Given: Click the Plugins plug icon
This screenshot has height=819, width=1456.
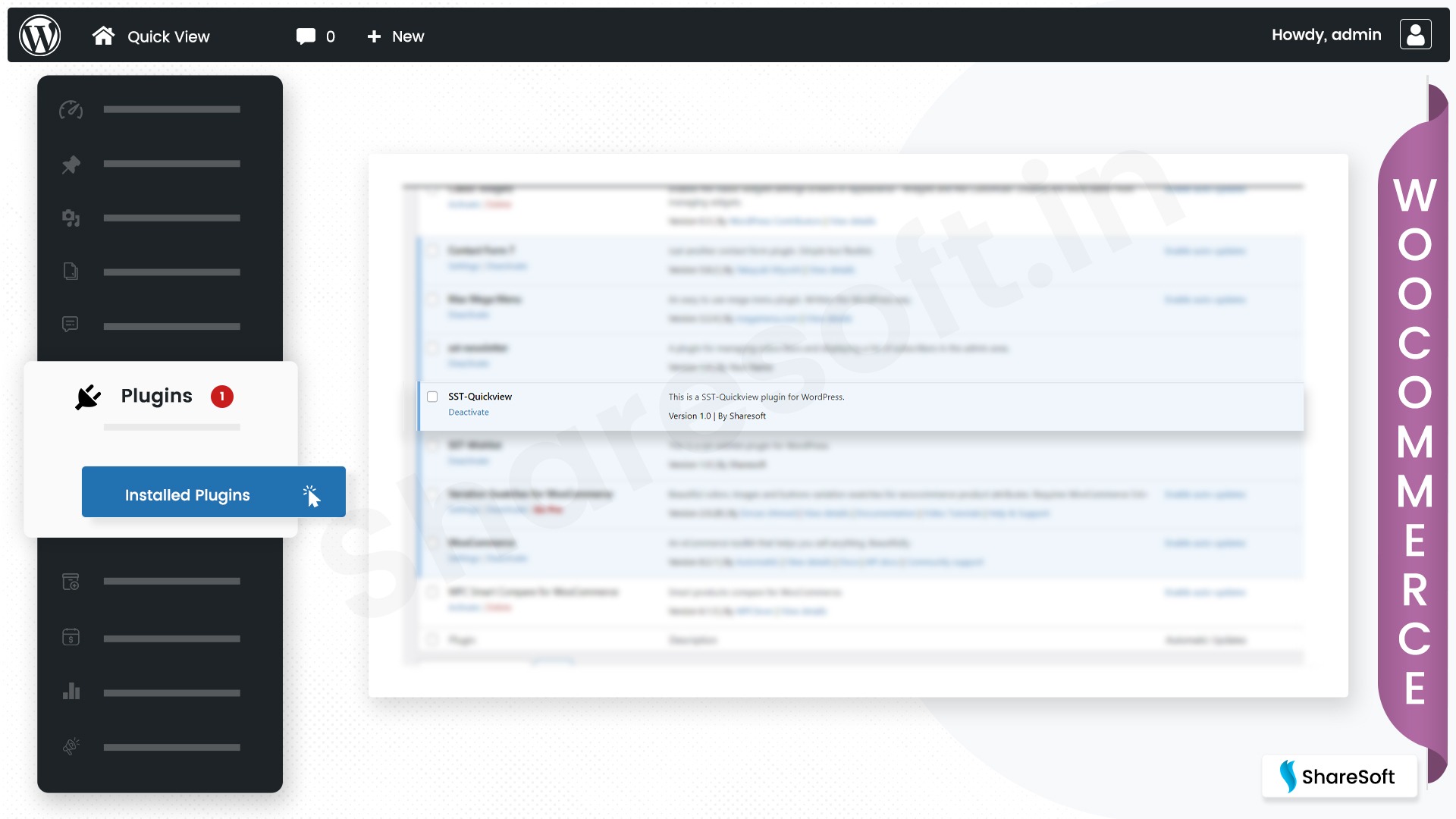Looking at the screenshot, I should click(88, 397).
